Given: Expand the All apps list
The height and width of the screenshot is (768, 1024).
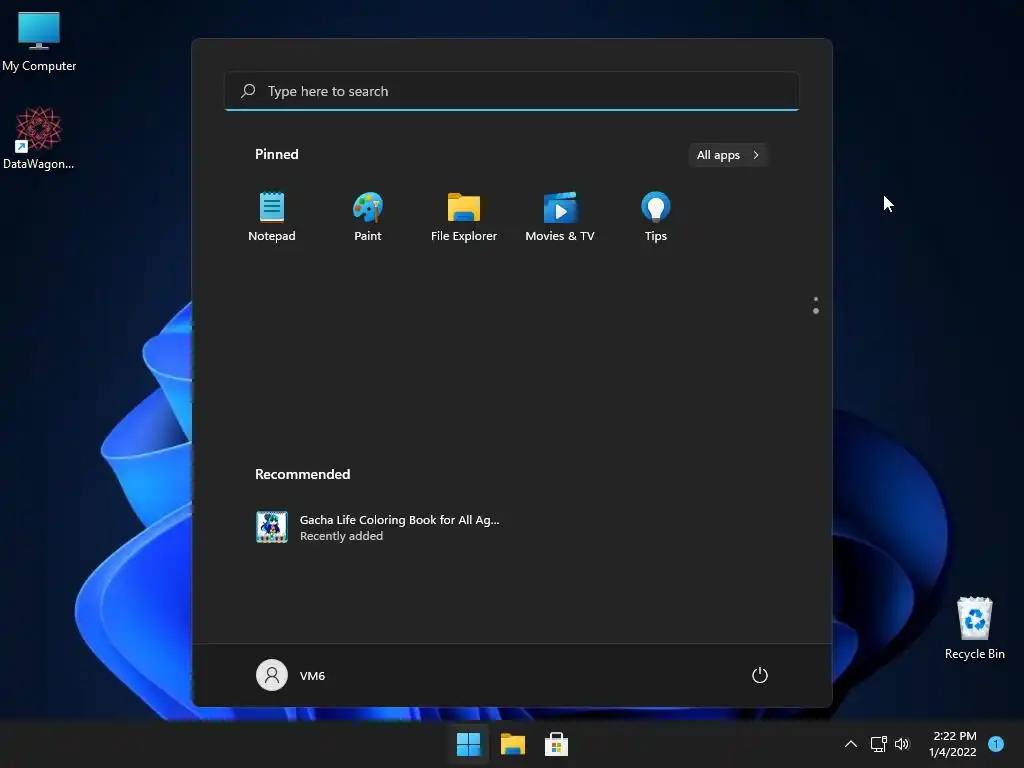Looking at the screenshot, I should [728, 155].
